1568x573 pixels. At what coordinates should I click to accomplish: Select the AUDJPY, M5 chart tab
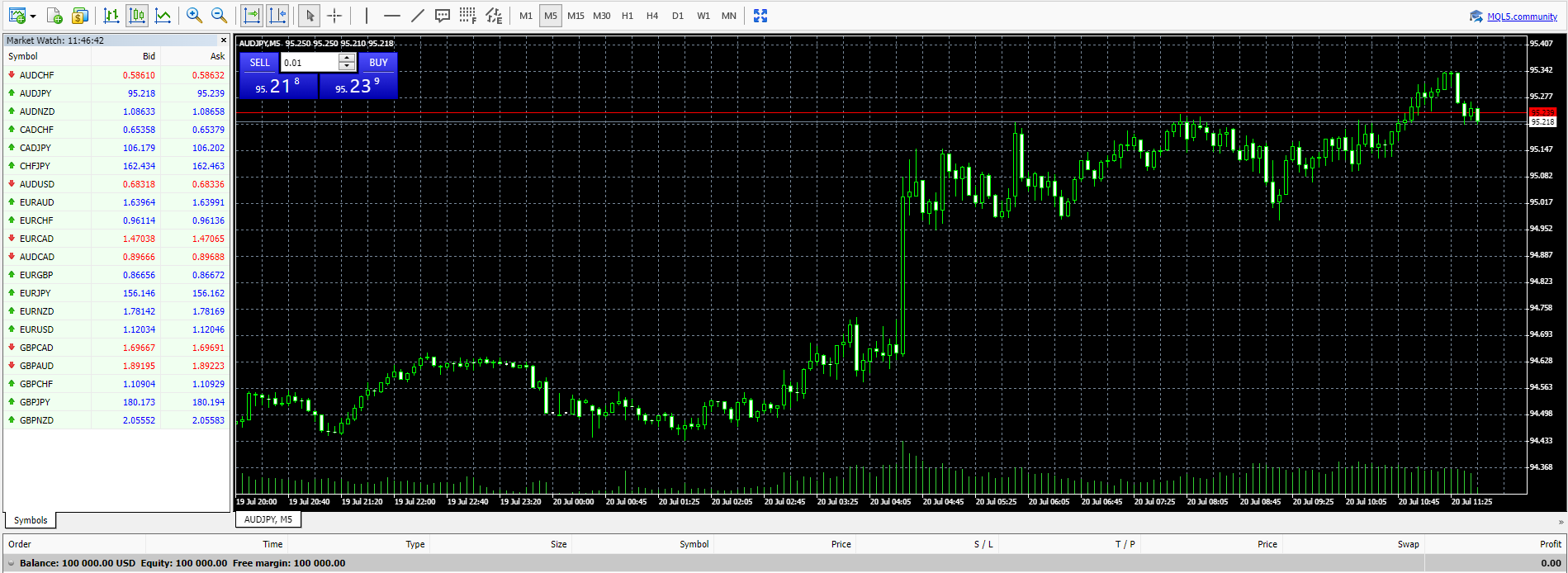(x=268, y=519)
